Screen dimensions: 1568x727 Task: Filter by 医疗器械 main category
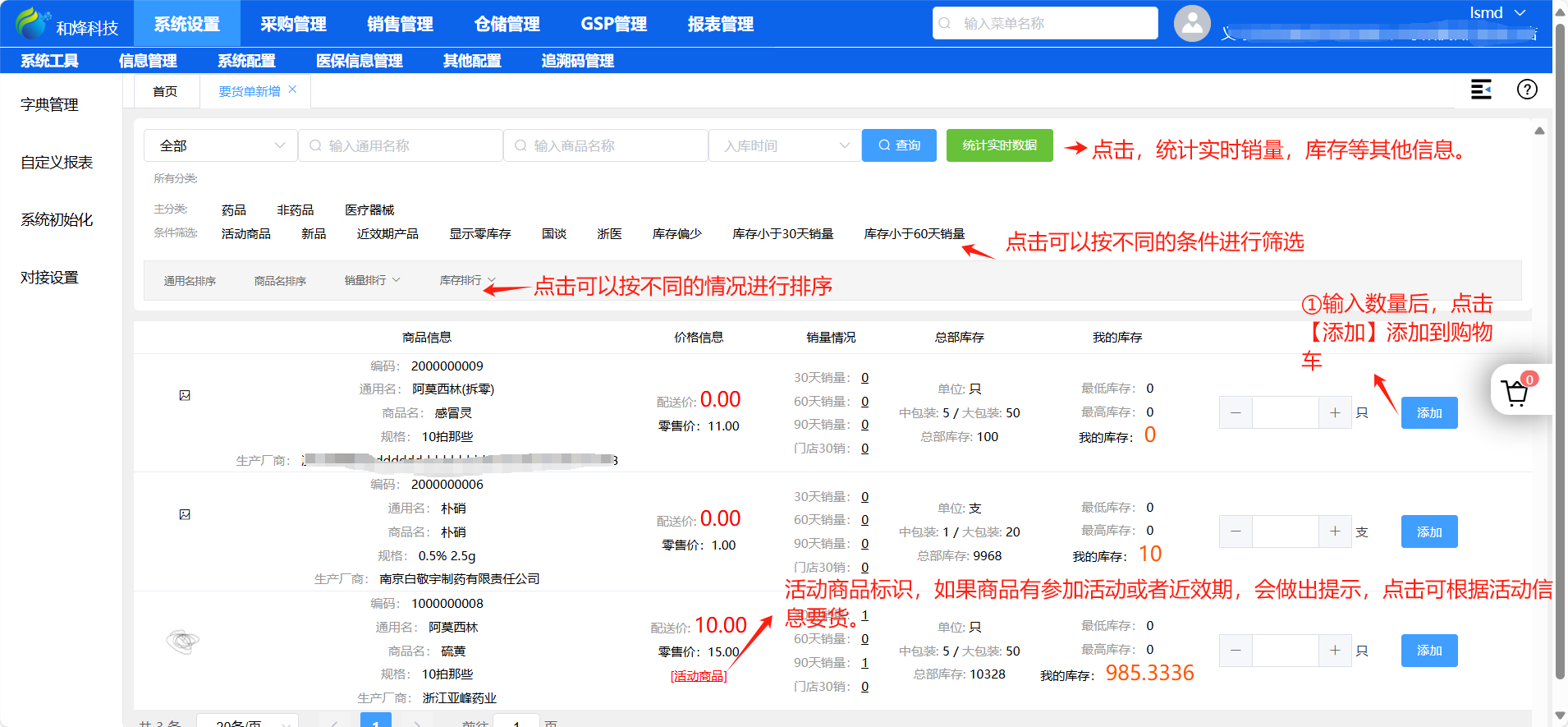369,210
